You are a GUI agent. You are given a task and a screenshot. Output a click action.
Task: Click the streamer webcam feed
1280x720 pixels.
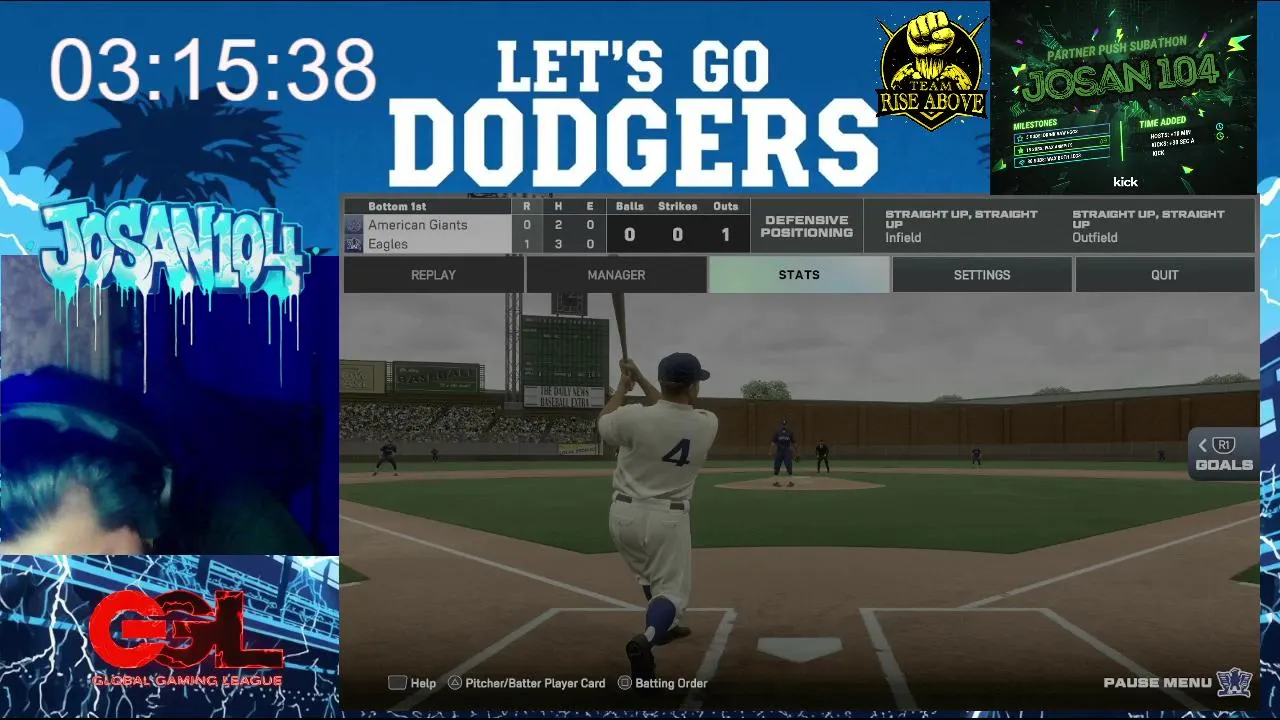tap(169, 405)
